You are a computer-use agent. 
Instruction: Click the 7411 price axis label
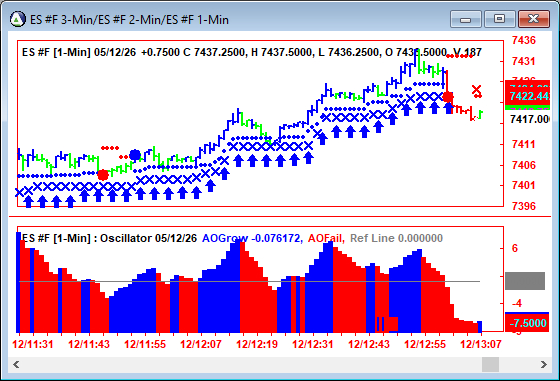tap(524, 144)
